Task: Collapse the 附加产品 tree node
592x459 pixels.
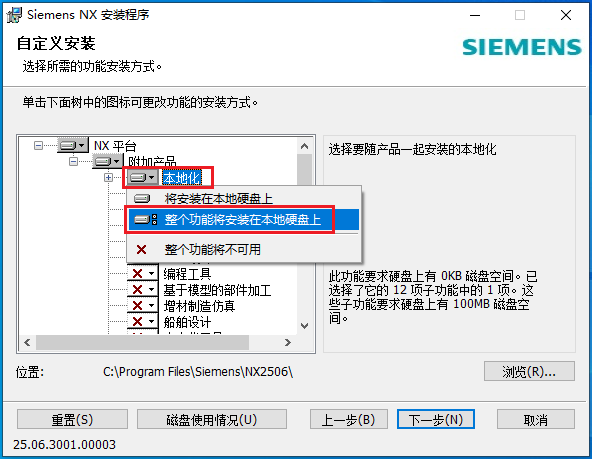Action: [x=74, y=162]
